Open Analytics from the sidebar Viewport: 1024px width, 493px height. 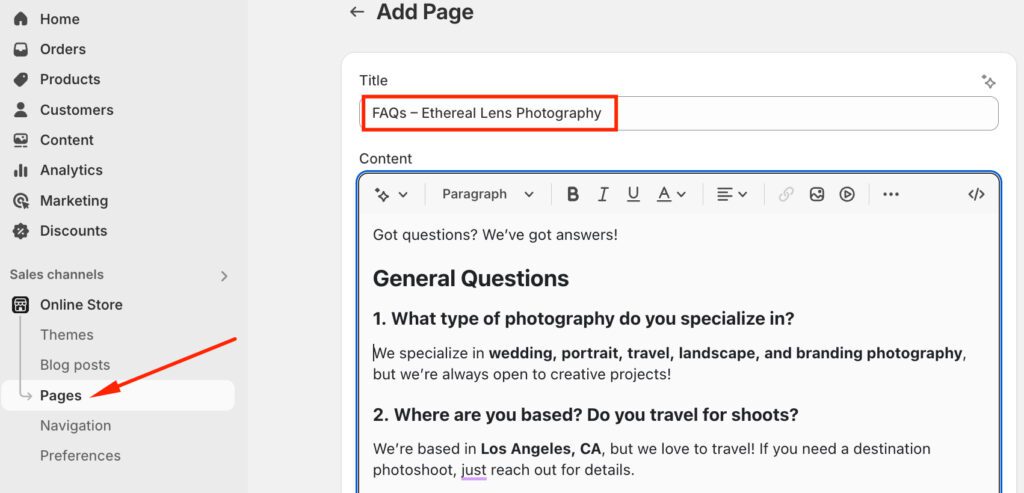71,170
